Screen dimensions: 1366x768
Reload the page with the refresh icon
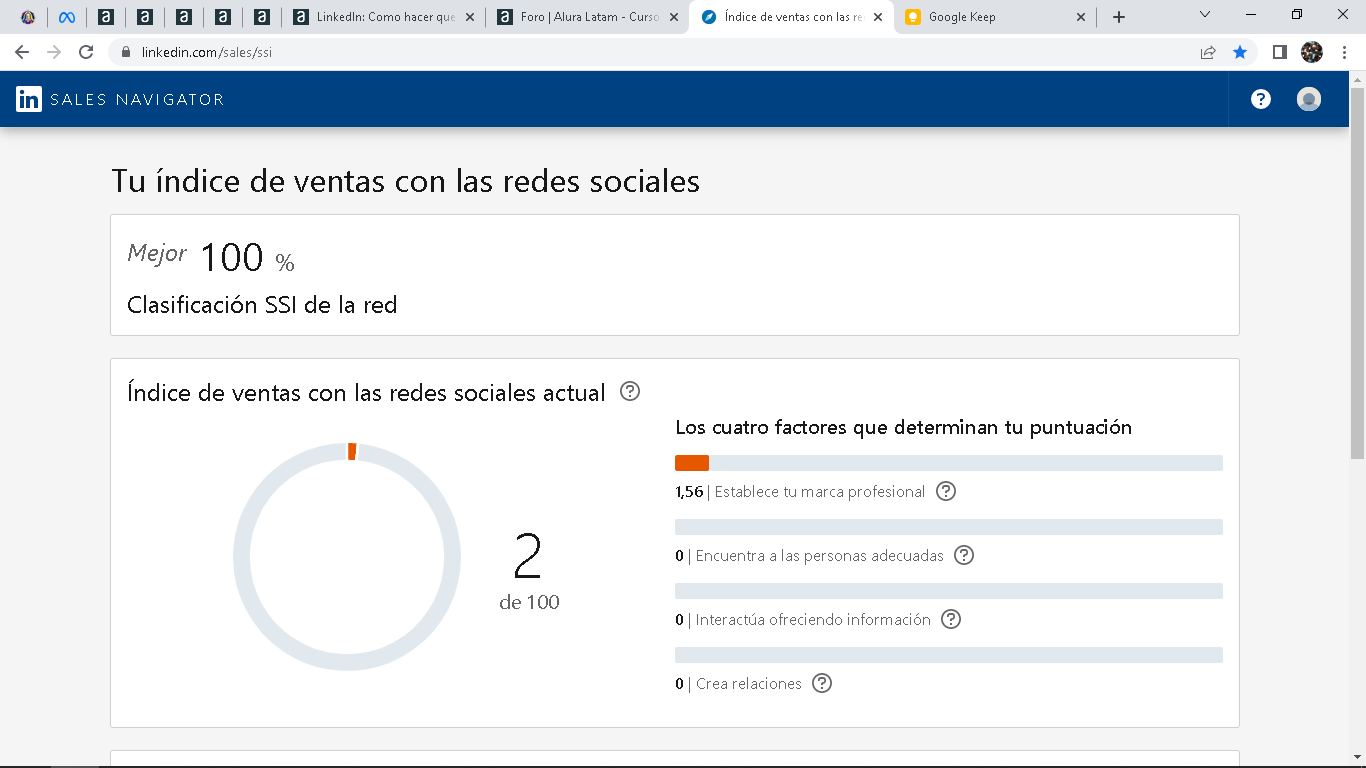tap(86, 52)
